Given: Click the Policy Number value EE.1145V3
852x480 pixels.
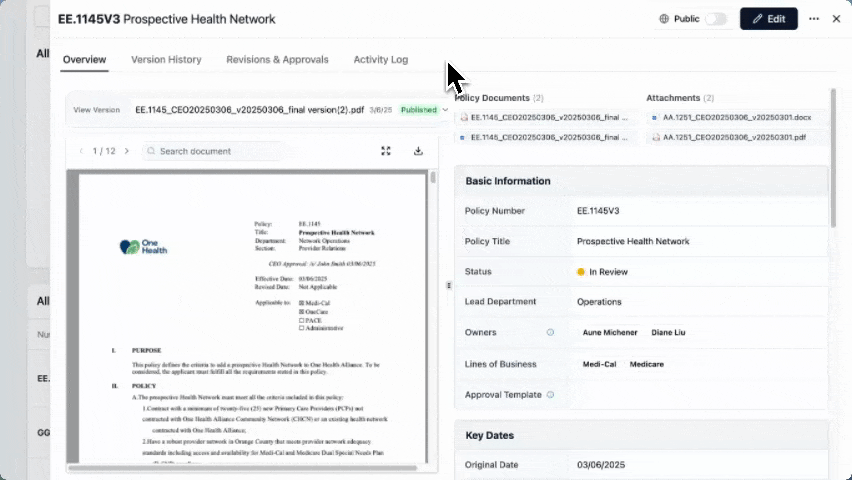Looking at the screenshot, I should click(598, 211).
